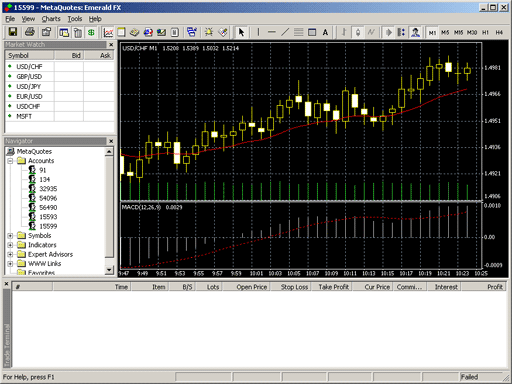Click the Profit column header
This screenshot has width=512, height=384.
click(483, 287)
